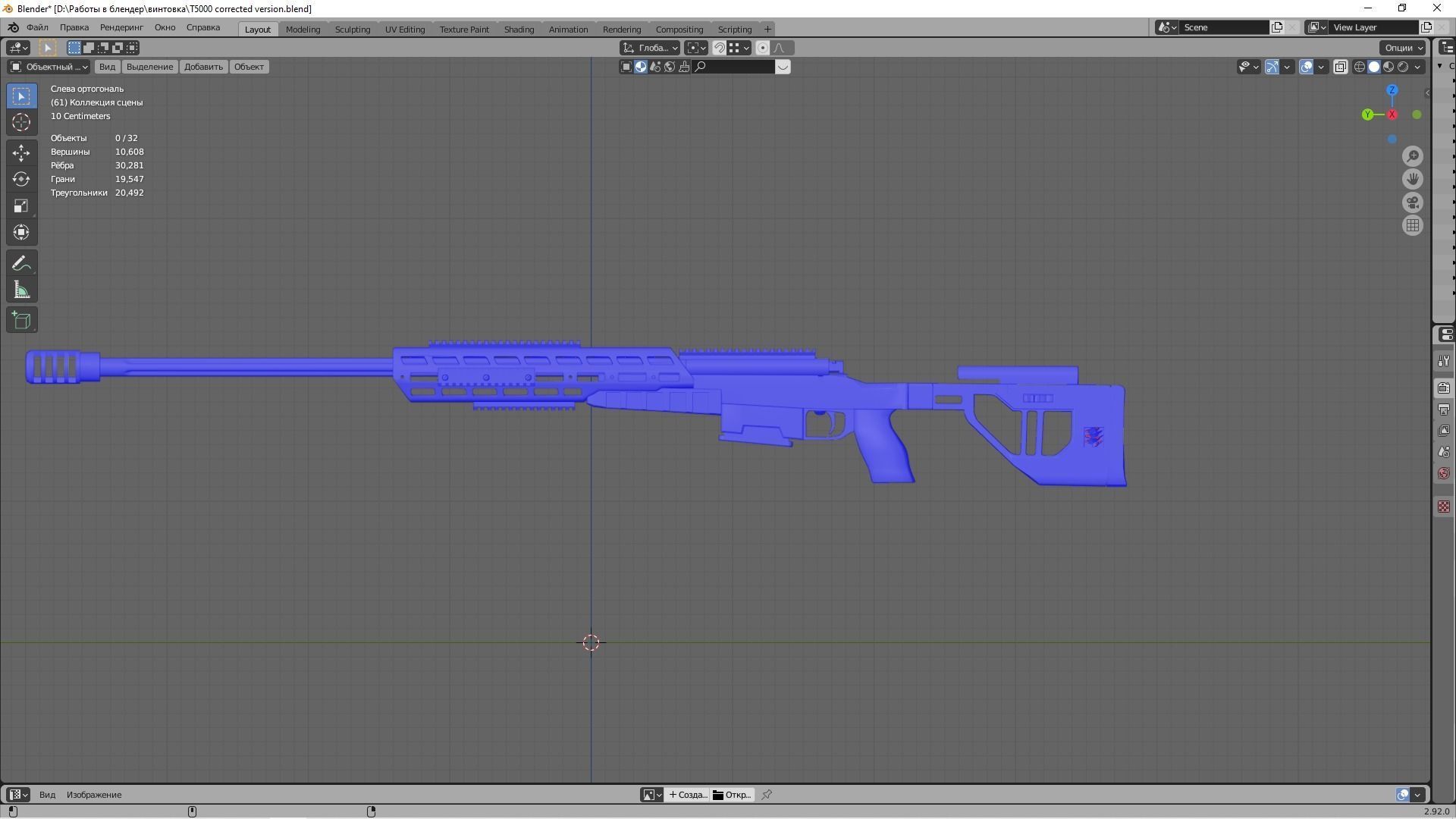1456x819 pixels.
Task: Click the viewport zoom magnifier control
Action: tap(1413, 156)
